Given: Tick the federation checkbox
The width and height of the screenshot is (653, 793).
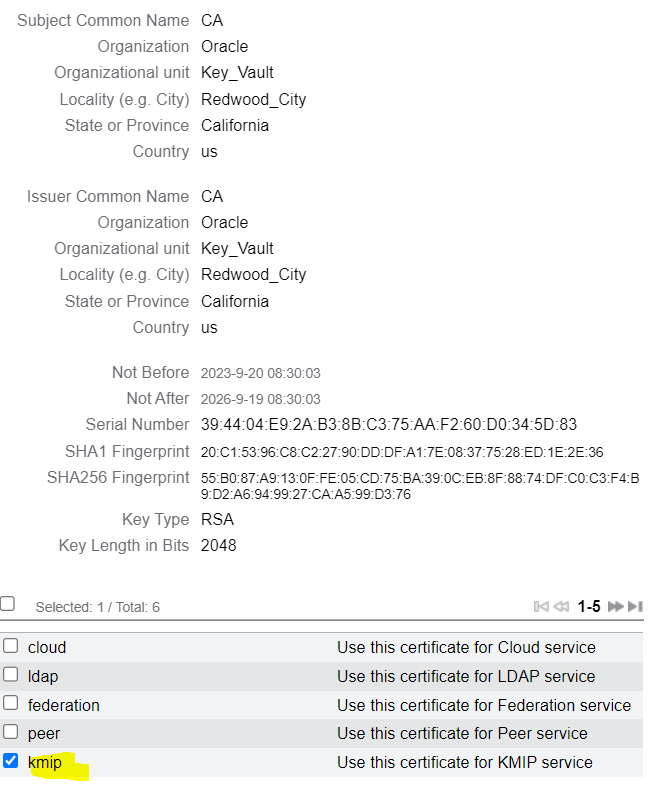Looking at the screenshot, I should [11, 703].
